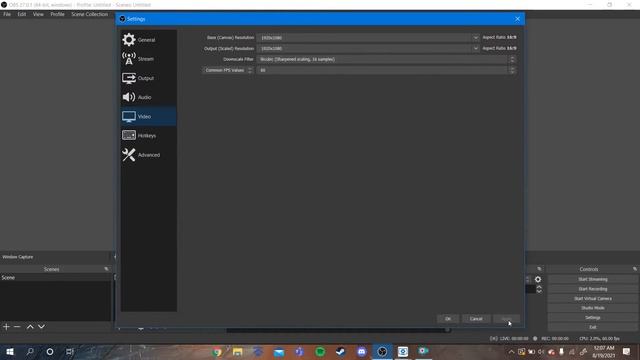This screenshot has height=360, width=640.
Task: Open the Profile menu in OBS
Action: click(x=57, y=14)
